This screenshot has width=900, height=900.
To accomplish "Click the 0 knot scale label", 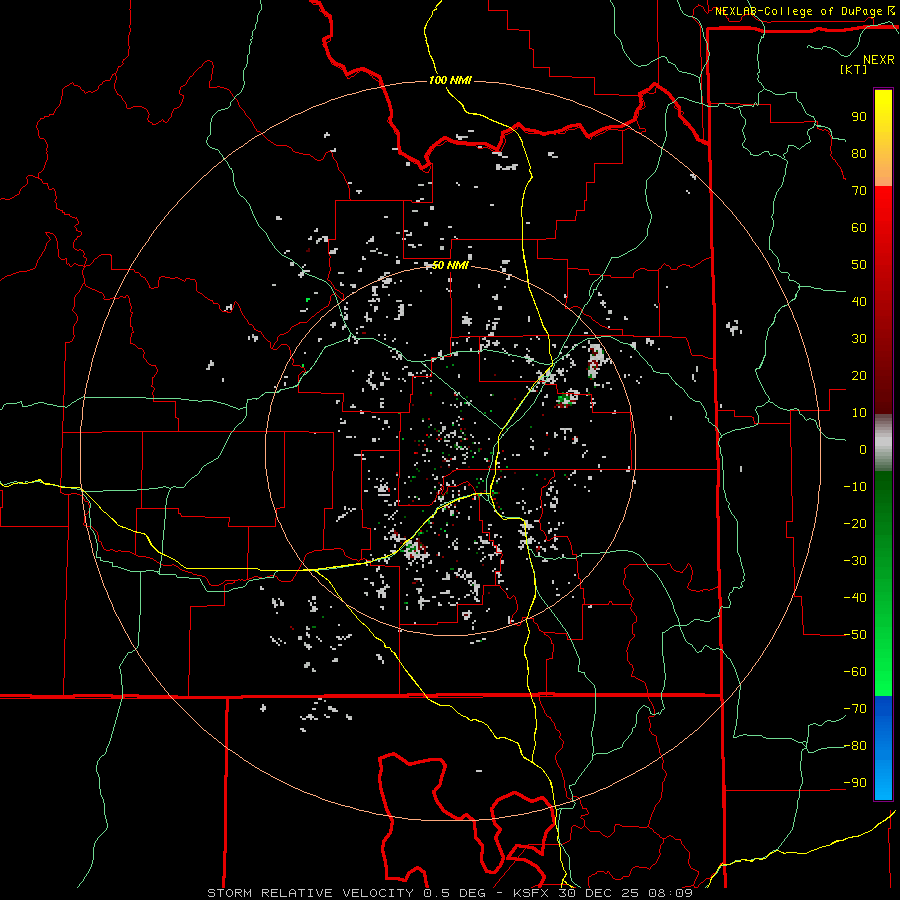I will tap(863, 450).
